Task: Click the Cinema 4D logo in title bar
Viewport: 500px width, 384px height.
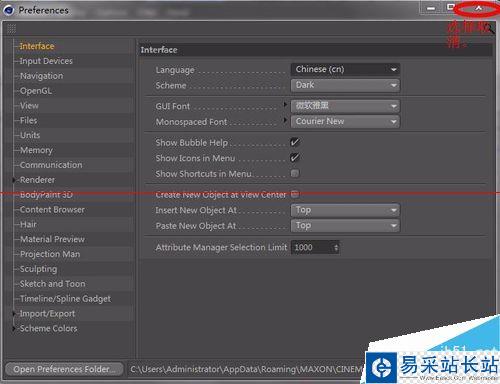Action: click(8, 10)
